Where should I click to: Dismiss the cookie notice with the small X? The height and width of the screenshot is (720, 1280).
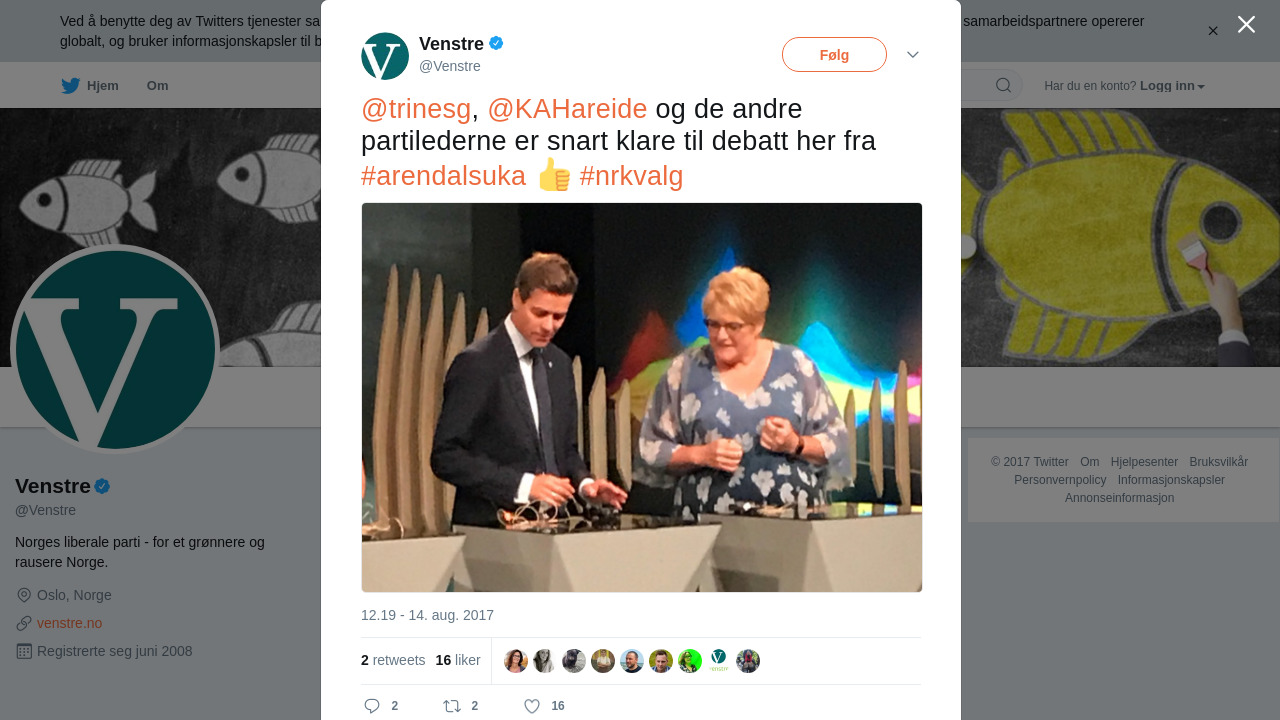click(x=1213, y=31)
